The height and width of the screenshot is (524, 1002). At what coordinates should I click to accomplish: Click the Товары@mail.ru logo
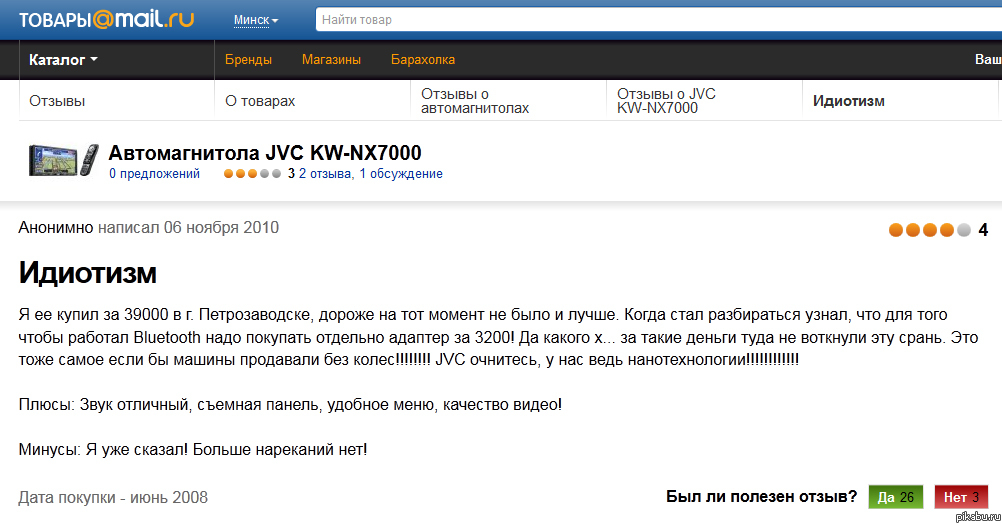coord(106,19)
